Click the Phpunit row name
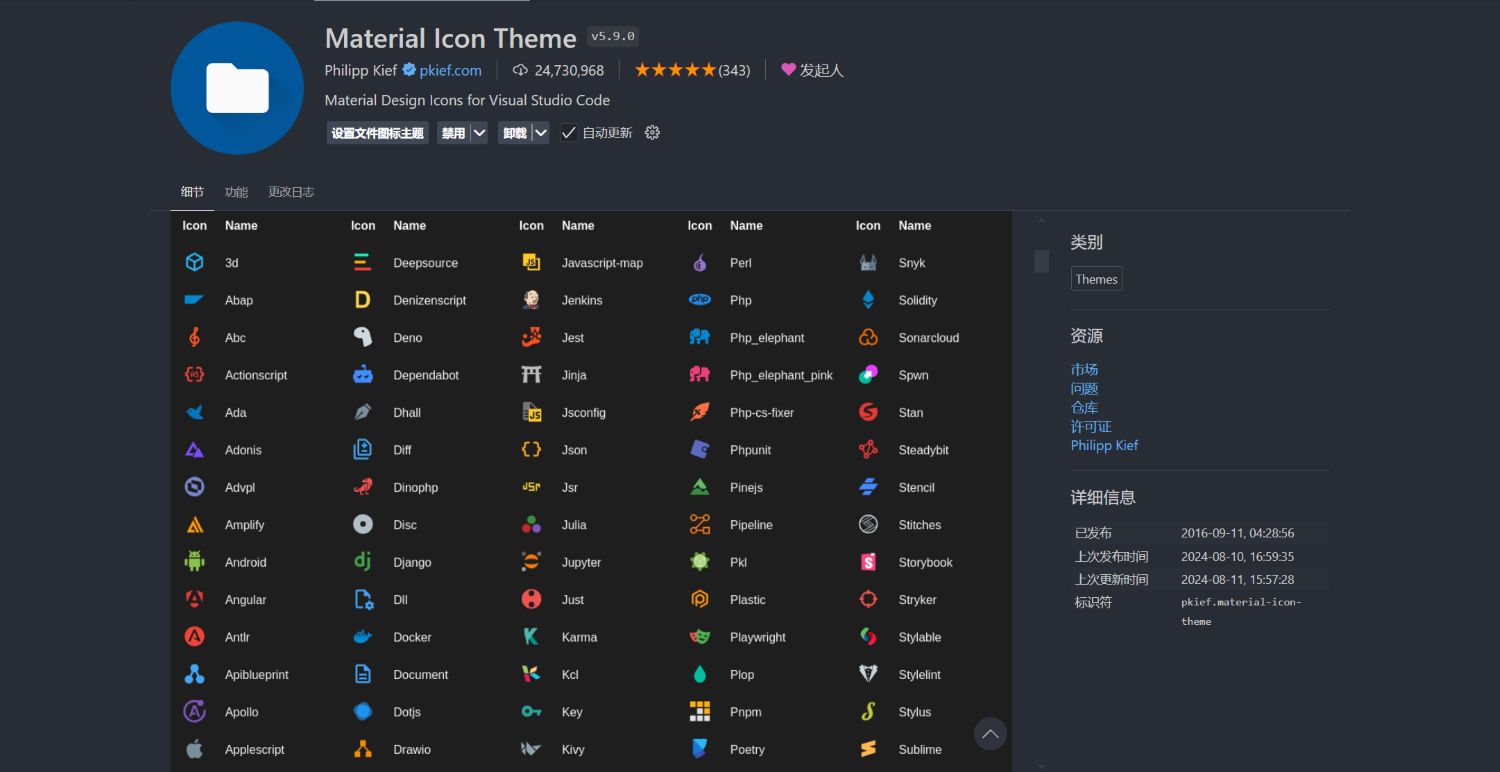The height and width of the screenshot is (772, 1500). click(x=750, y=450)
